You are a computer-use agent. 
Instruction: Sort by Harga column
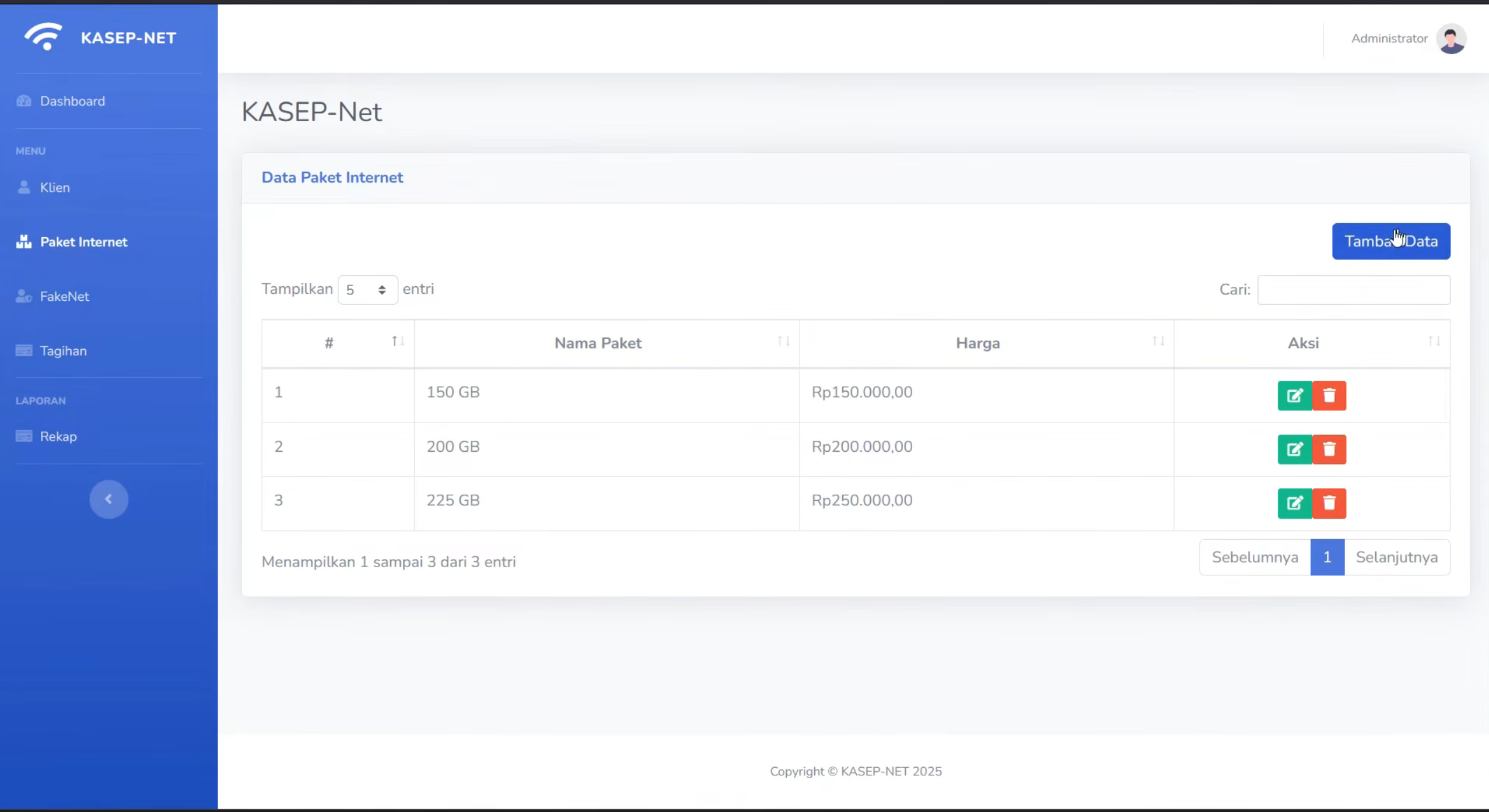pos(986,343)
